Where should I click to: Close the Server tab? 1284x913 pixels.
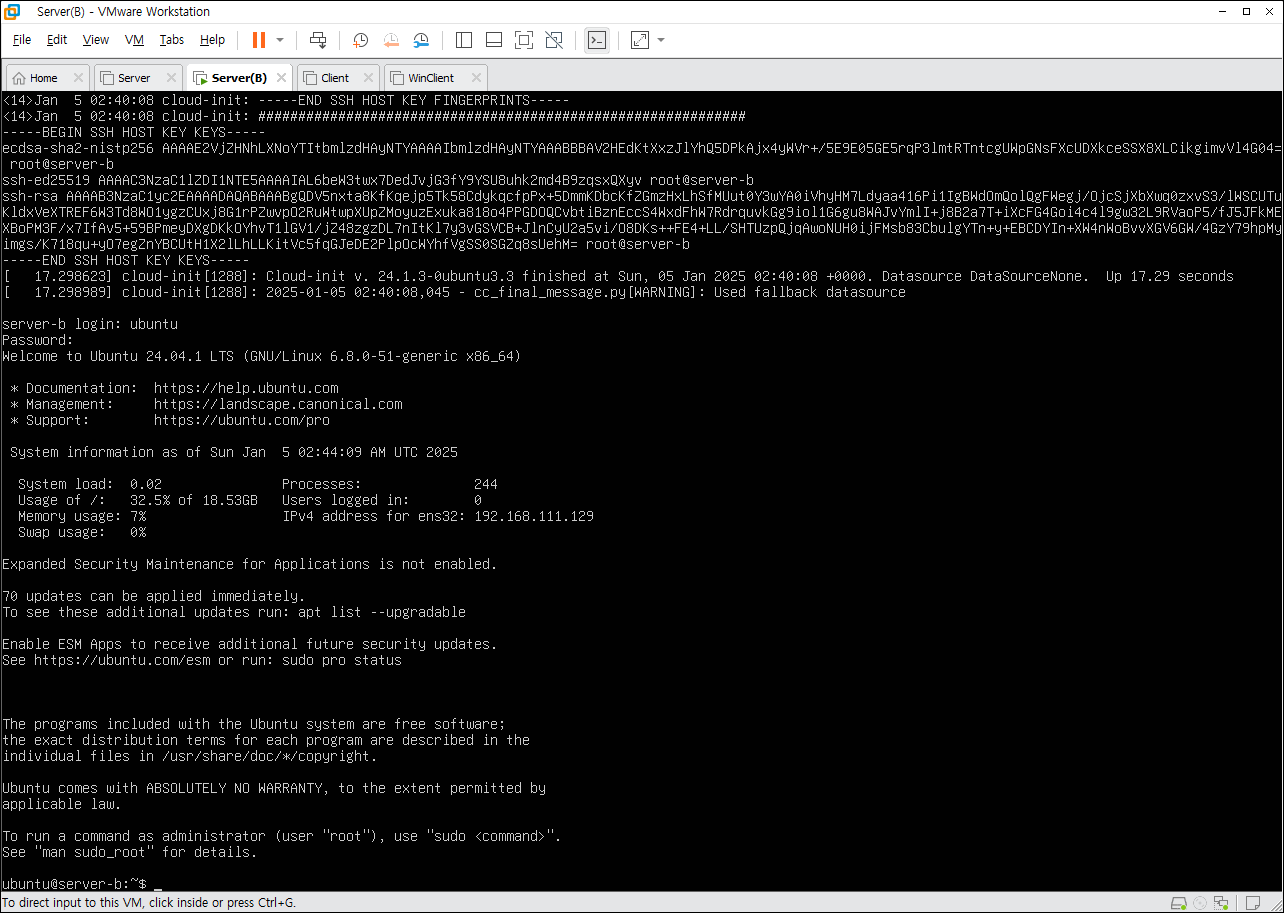click(171, 78)
